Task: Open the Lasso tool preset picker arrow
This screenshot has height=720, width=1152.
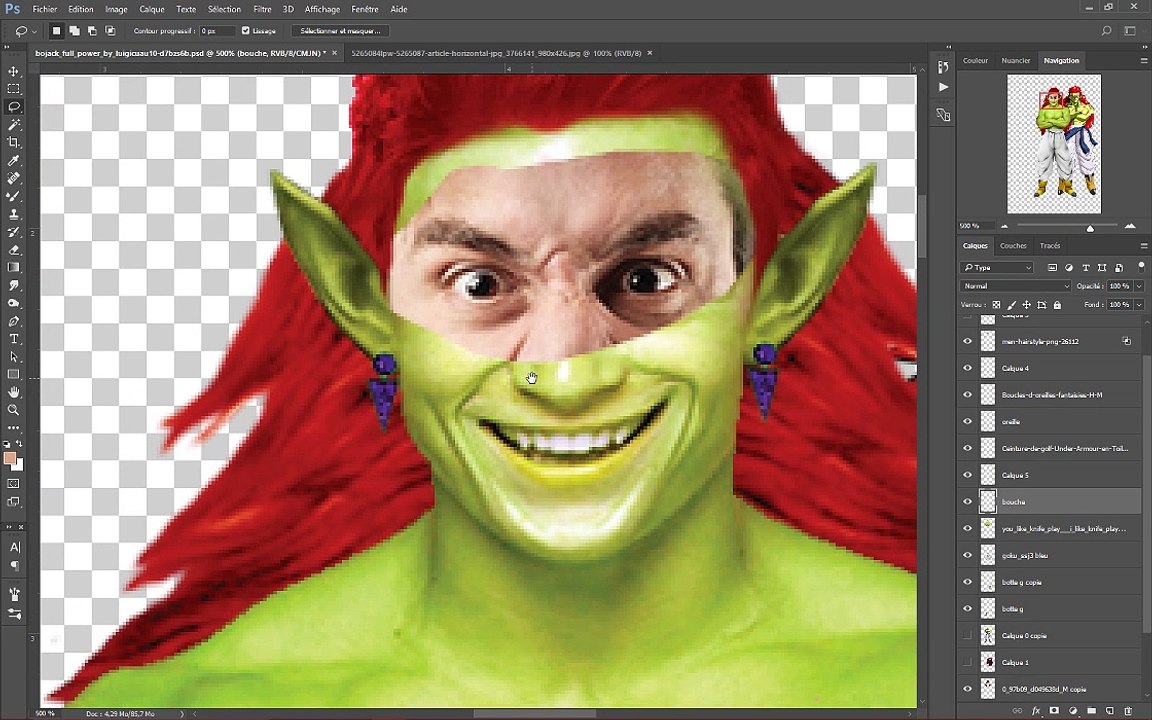Action: 34,32
